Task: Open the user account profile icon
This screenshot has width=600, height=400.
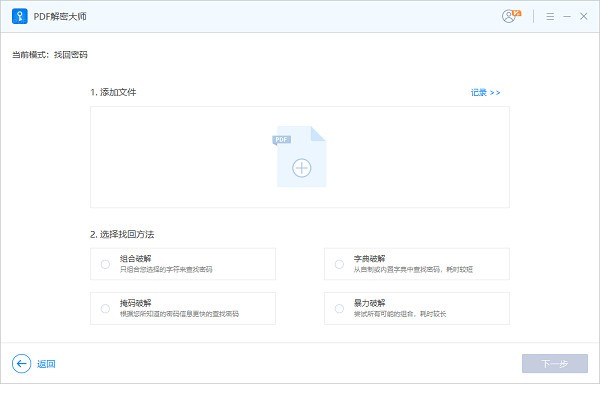Action: click(x=511, y=17)
